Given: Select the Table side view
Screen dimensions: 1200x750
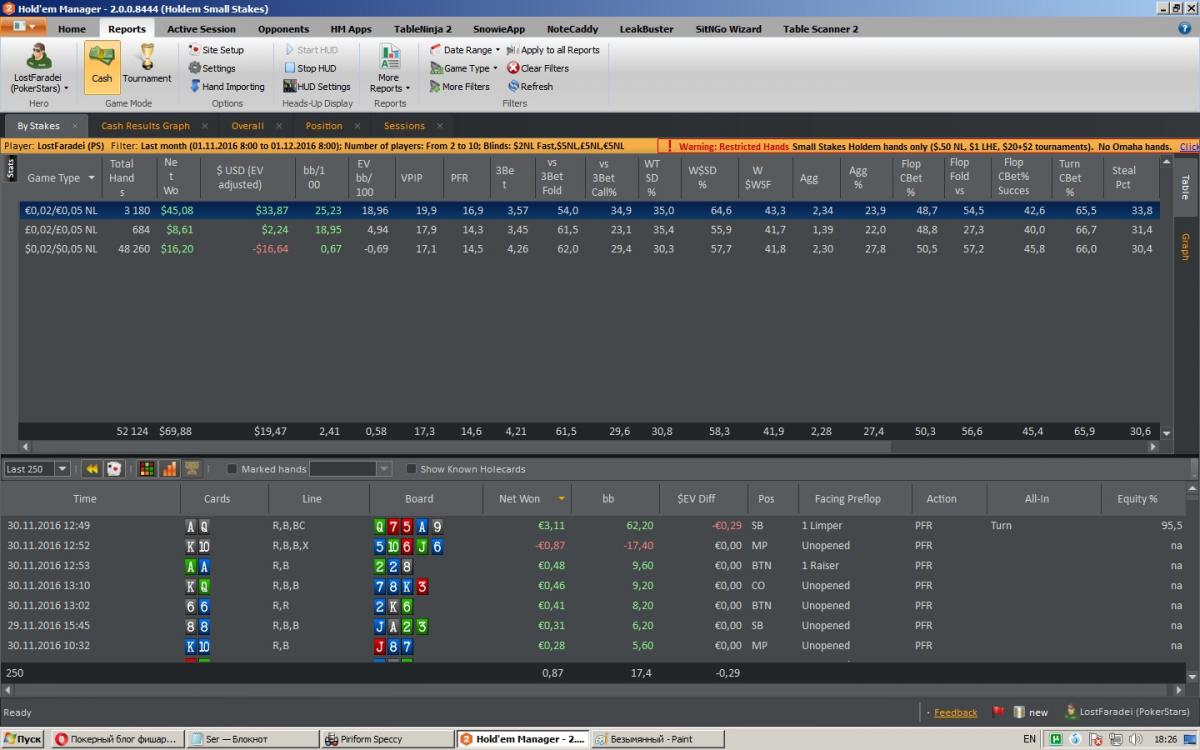Looking at the screenshot, I should click(x=1186, y=187).
